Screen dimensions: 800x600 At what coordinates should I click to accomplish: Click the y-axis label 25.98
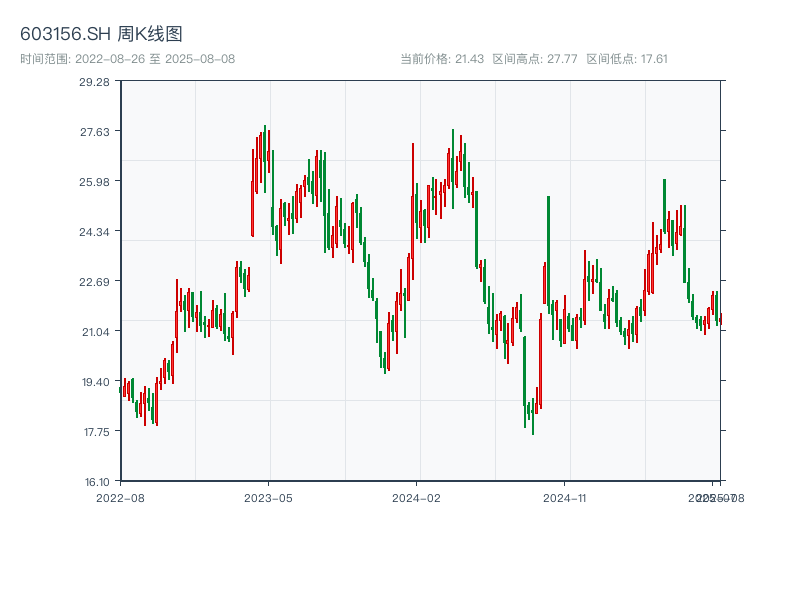[94, 182]
